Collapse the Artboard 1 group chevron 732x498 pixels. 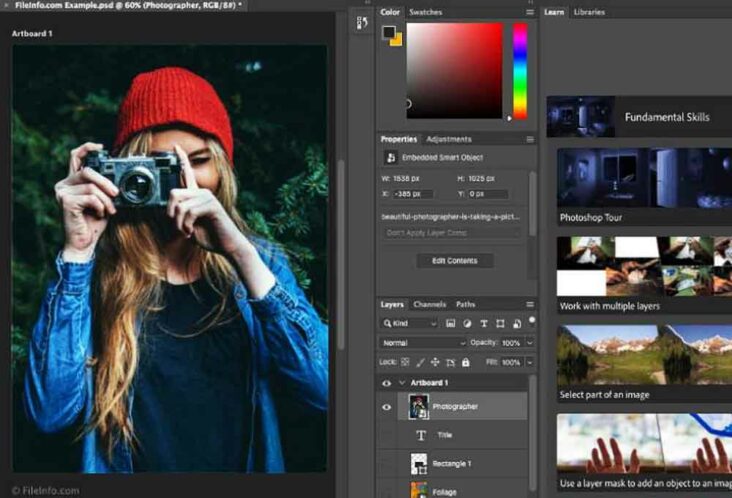point(402,383)
